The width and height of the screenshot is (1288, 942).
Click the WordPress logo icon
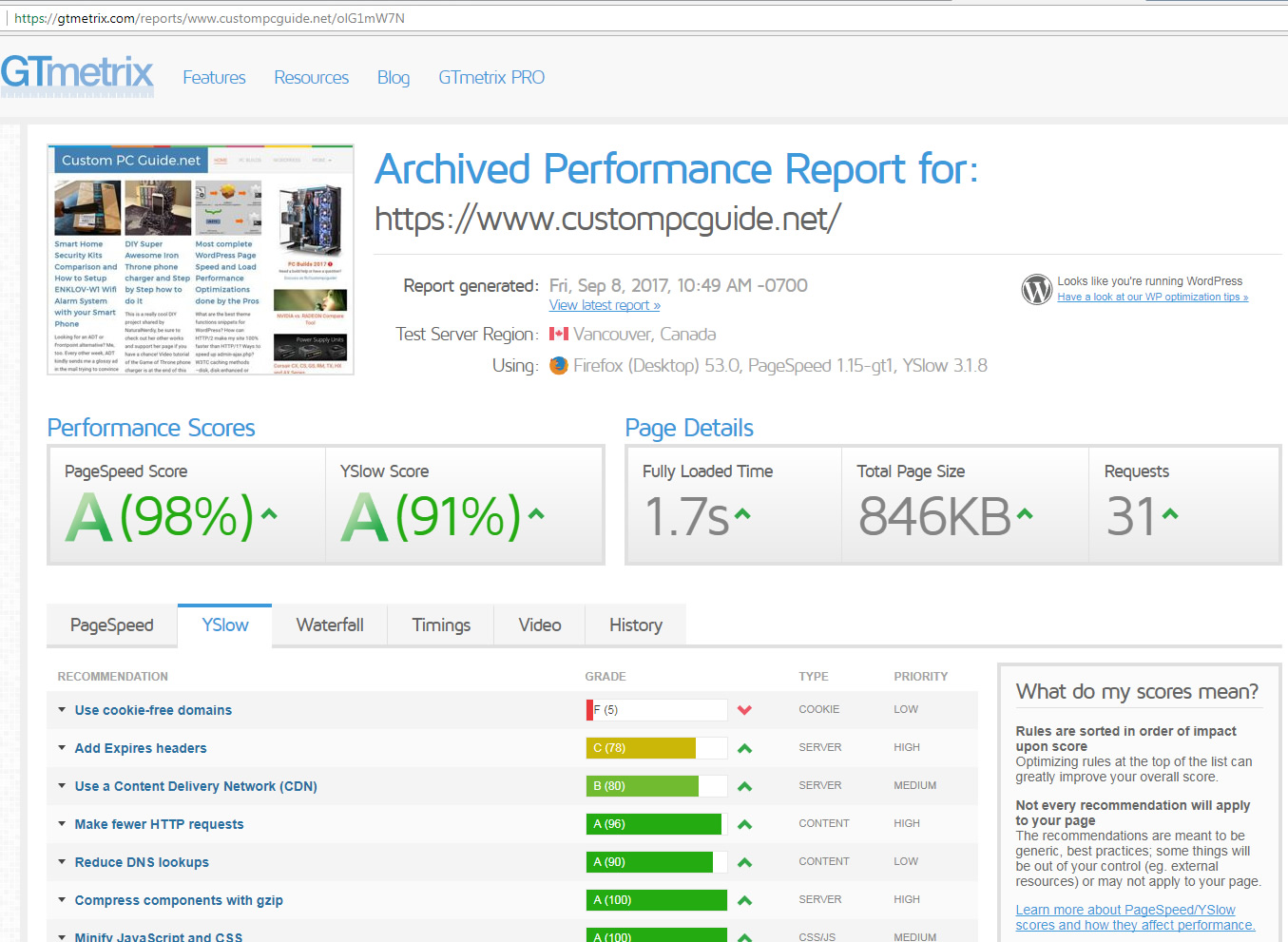[x=1036, y=289]
